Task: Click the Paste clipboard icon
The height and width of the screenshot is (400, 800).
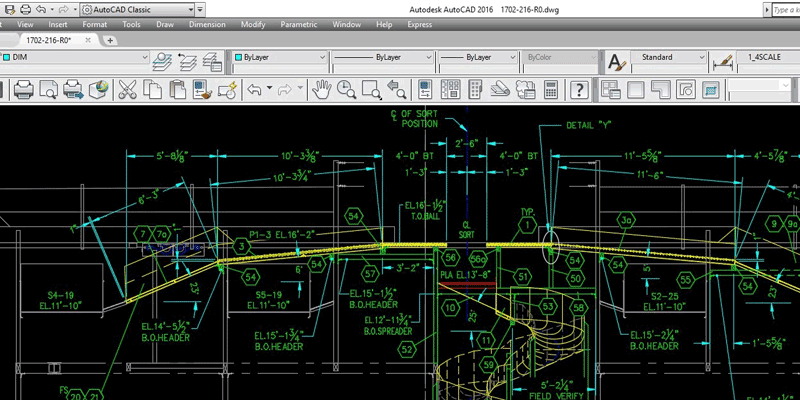Action: pos(177,90)
